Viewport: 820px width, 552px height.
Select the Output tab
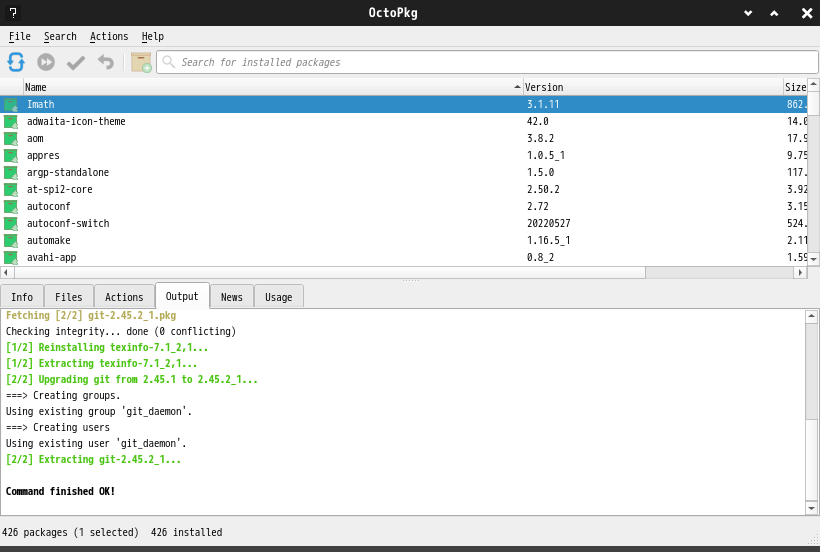(182, 296)
